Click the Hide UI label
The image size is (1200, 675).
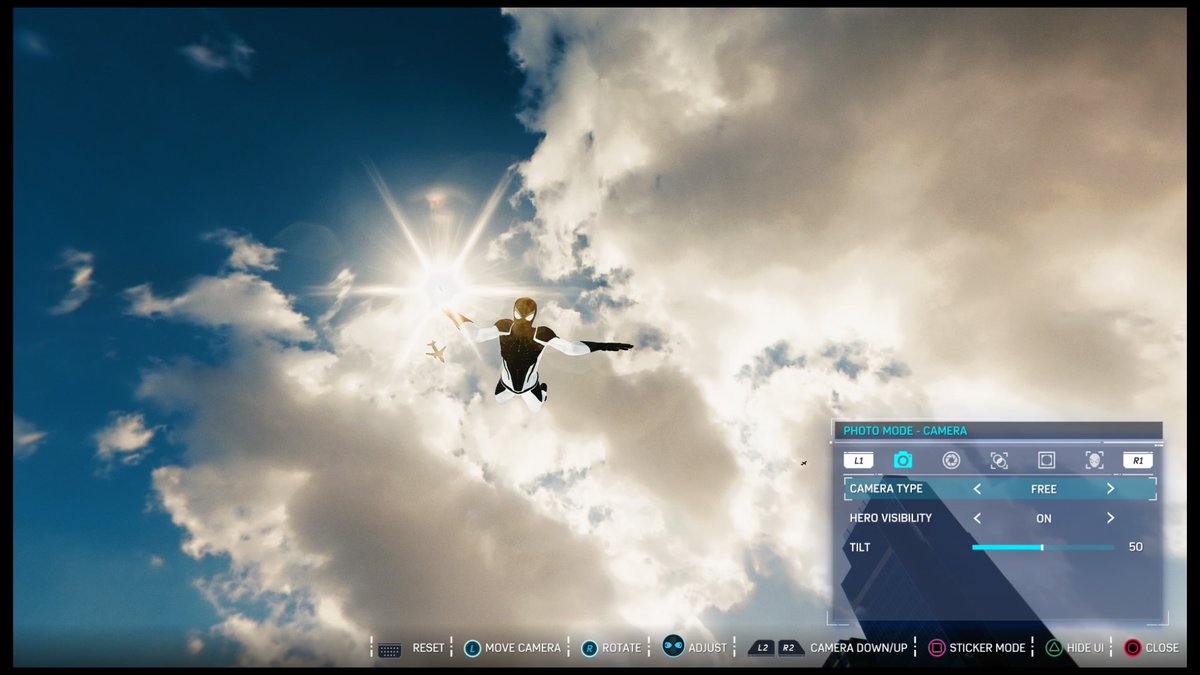click(x=1085, y=648)
